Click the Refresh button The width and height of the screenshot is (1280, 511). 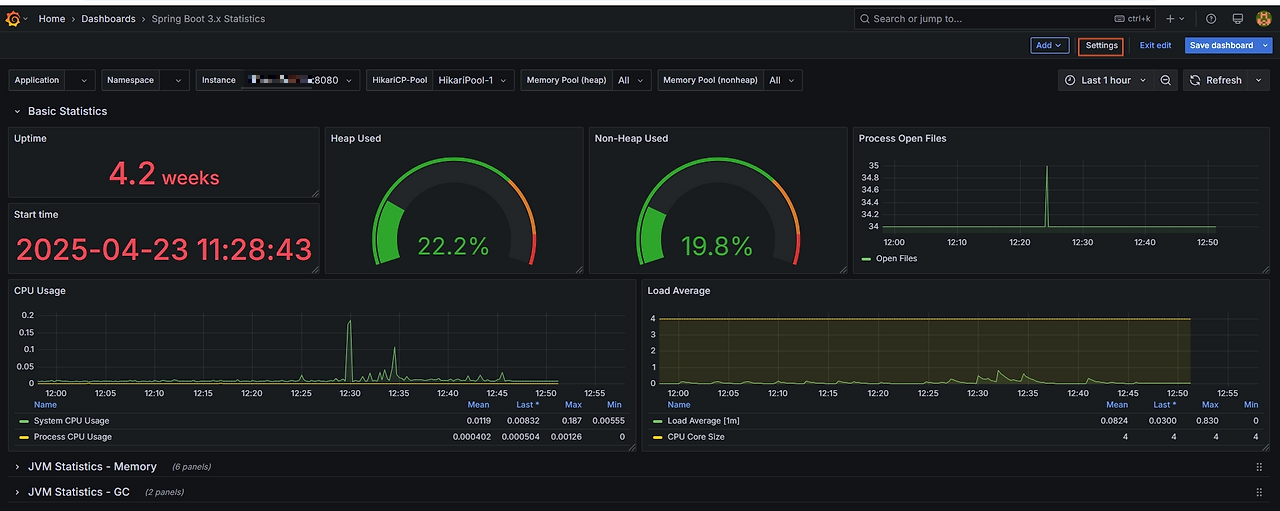(x=1215, y=80)
